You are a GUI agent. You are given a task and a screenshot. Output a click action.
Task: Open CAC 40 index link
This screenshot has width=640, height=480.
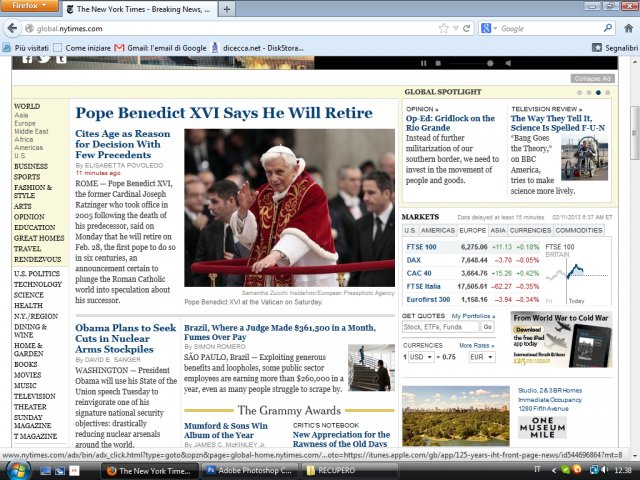419,273
